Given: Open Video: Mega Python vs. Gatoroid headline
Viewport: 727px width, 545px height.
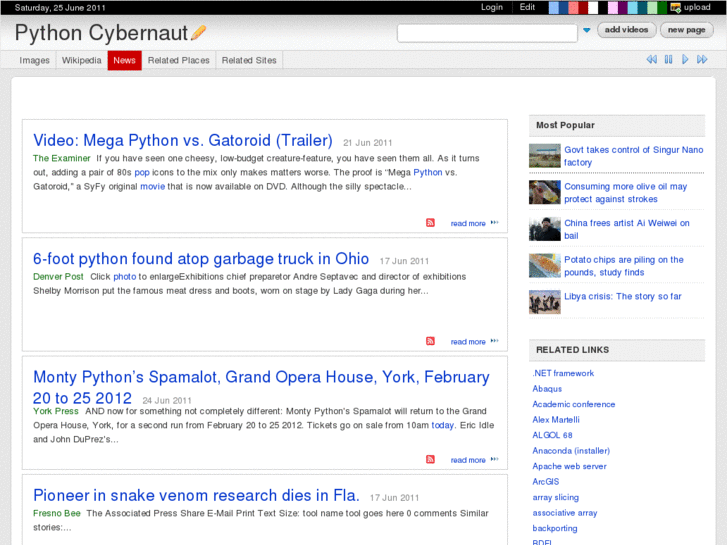Looking at the screenshot, I should pos(183,140).
